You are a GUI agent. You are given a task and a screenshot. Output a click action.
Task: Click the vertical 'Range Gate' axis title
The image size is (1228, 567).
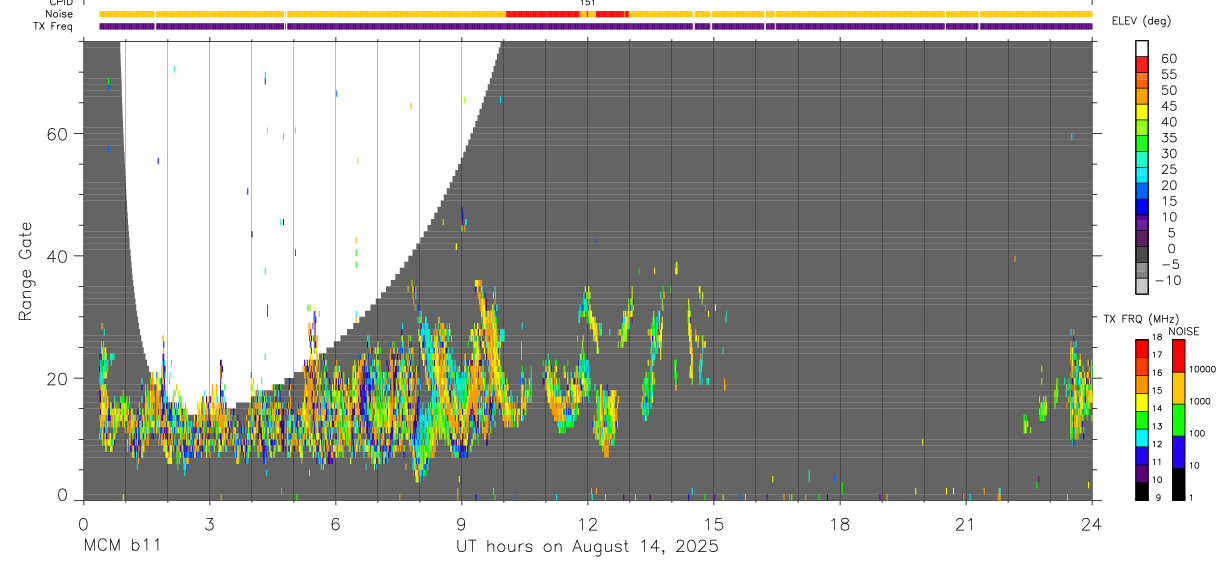coord(25,271)
